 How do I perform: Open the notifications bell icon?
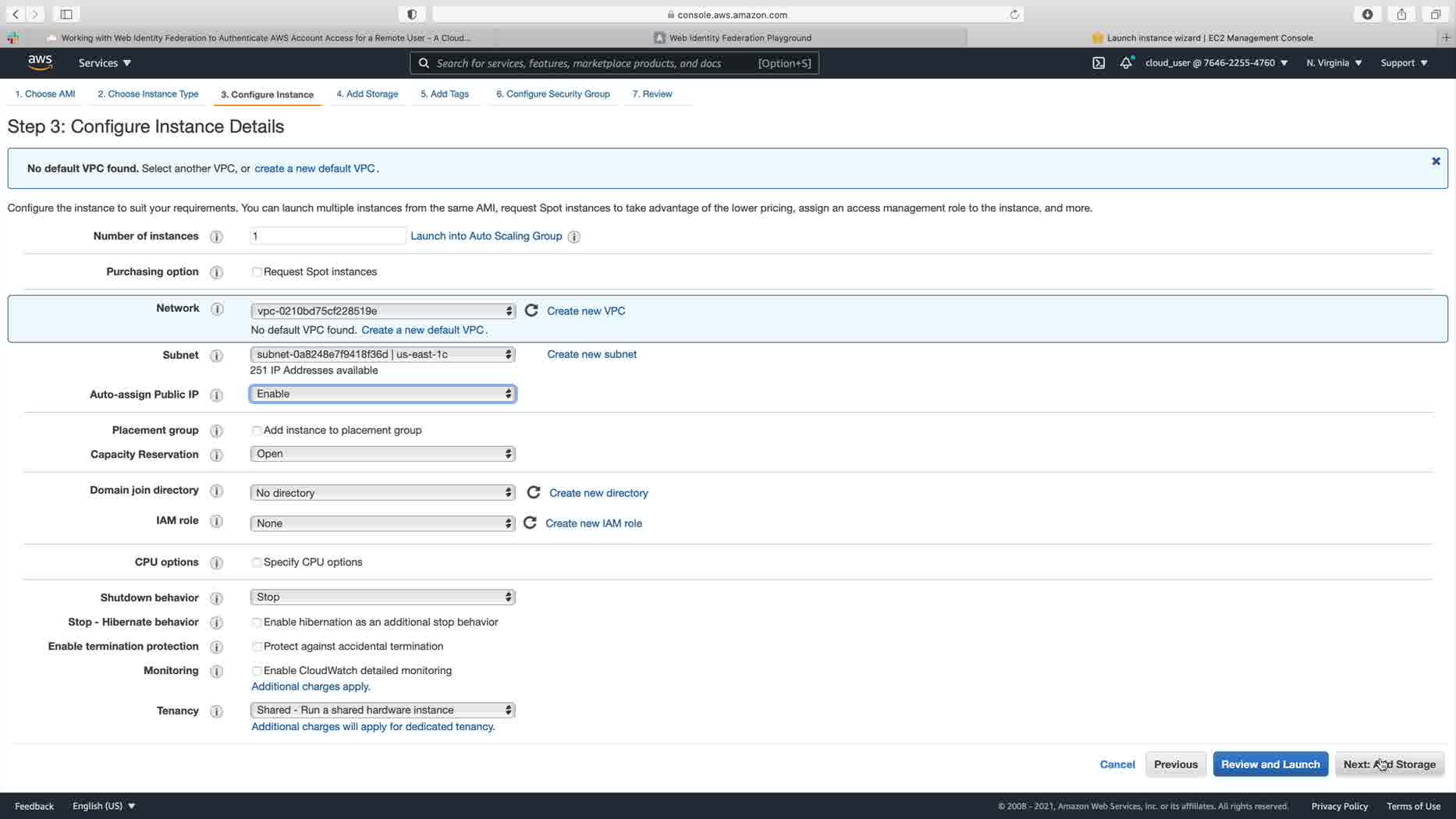click(1126, 63)
